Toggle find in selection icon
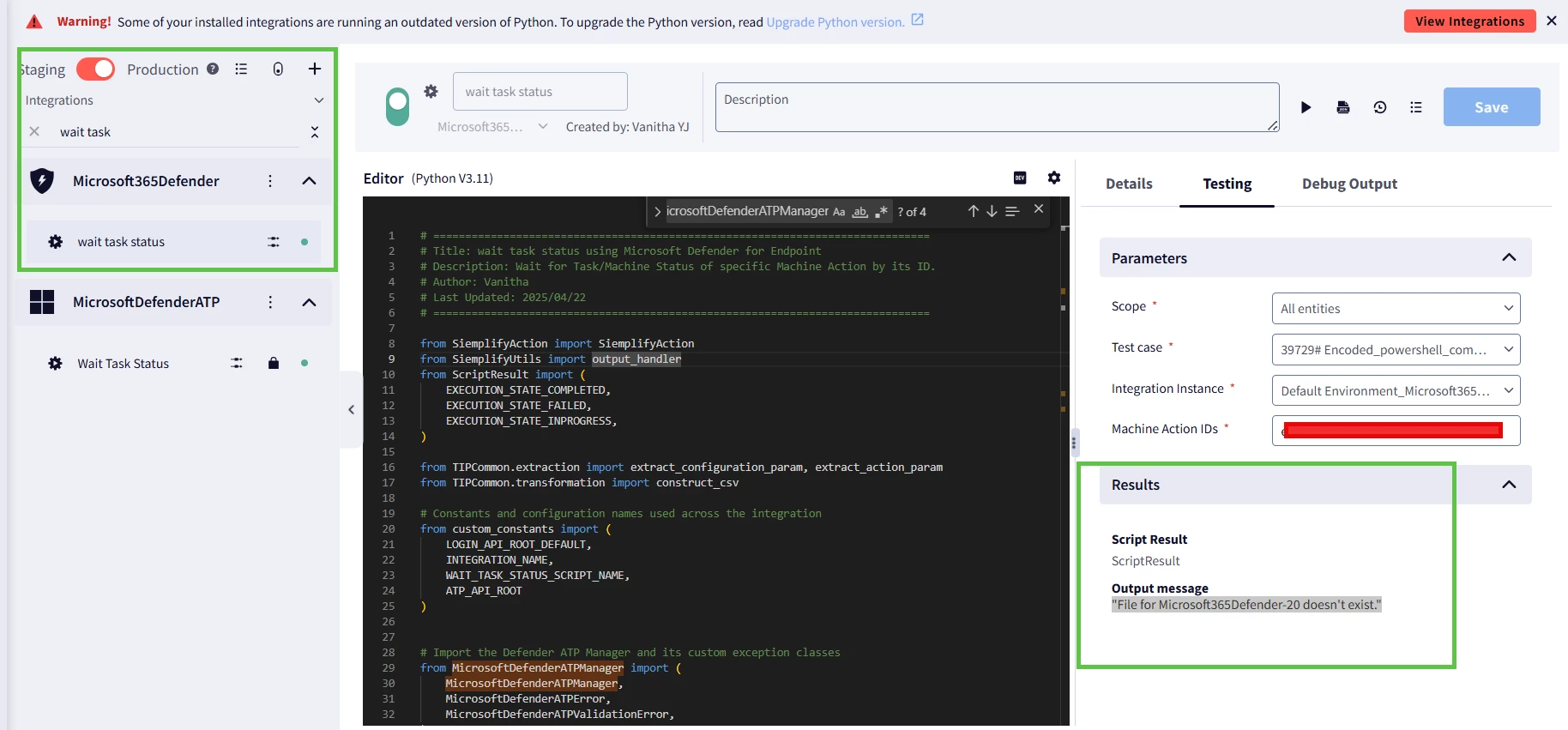1568x730 pixels. (x=1012, y=211)
